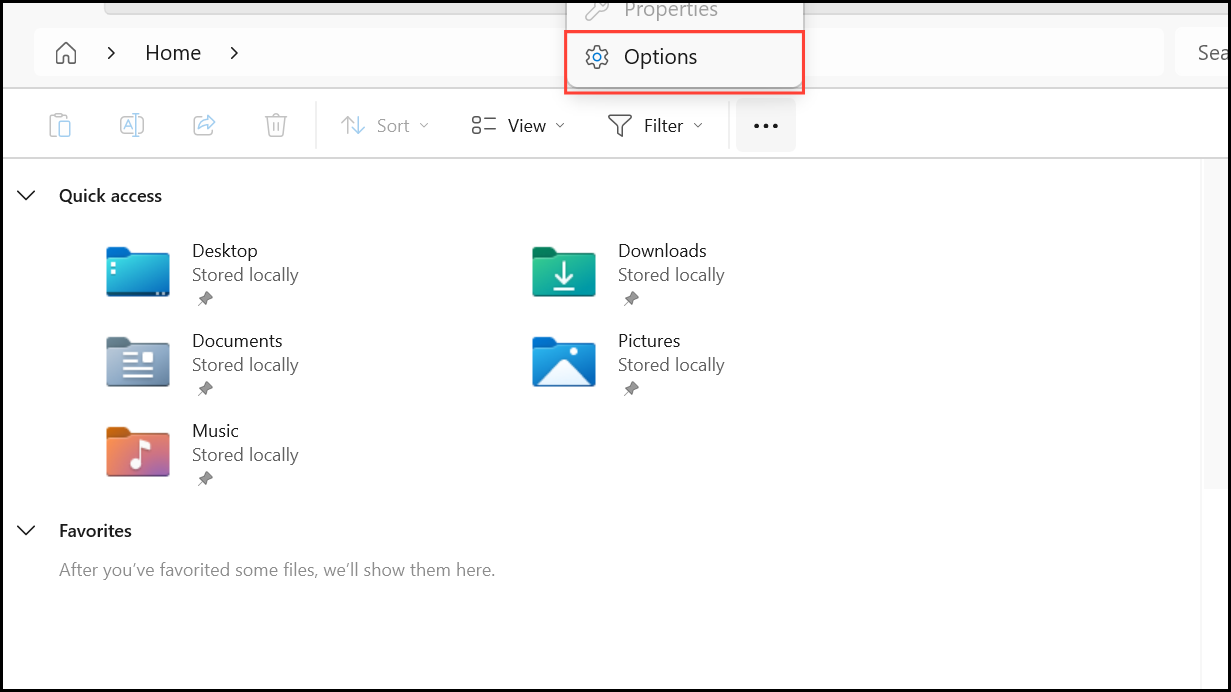Click the breadcrumb chevron after Home
Screen dimensions: 1231x692
233,52
